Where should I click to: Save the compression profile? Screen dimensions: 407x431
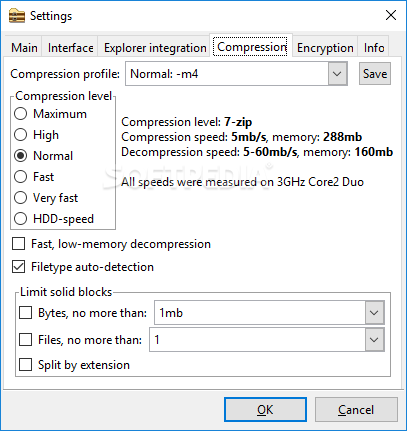coord(375,74)
